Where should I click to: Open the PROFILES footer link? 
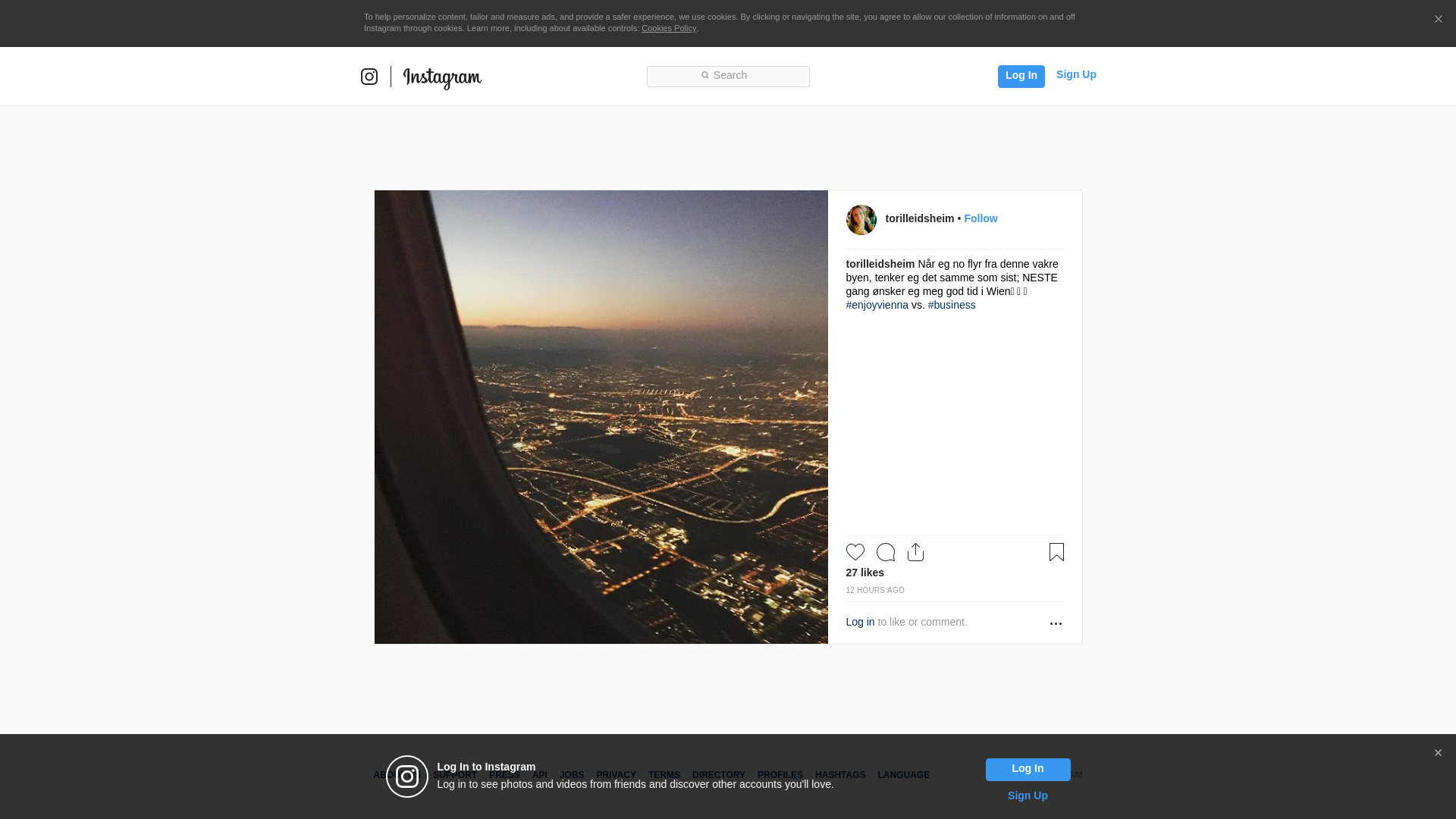click(x=780, y=775)
